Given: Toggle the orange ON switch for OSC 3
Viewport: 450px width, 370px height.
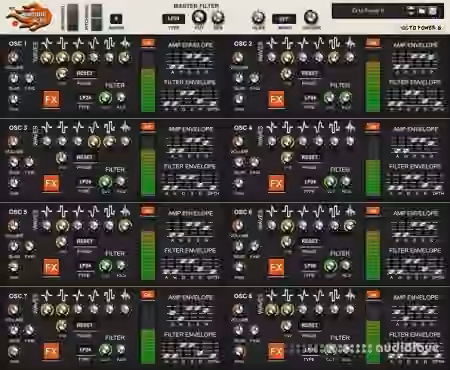Looking at the screenshot, I should click(148, 127).
